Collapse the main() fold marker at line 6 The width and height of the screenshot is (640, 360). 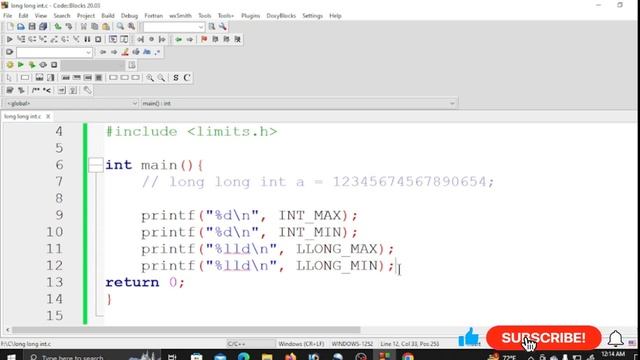coord(96,165)
